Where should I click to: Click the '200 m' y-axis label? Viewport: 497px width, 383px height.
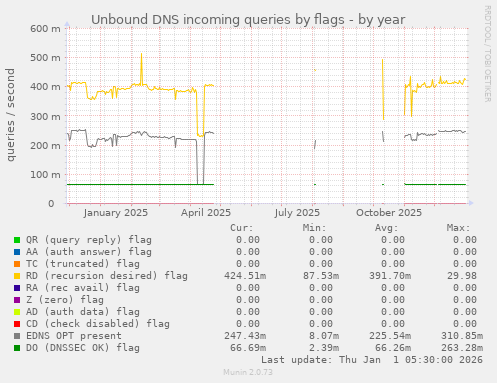tap(45, 145)
